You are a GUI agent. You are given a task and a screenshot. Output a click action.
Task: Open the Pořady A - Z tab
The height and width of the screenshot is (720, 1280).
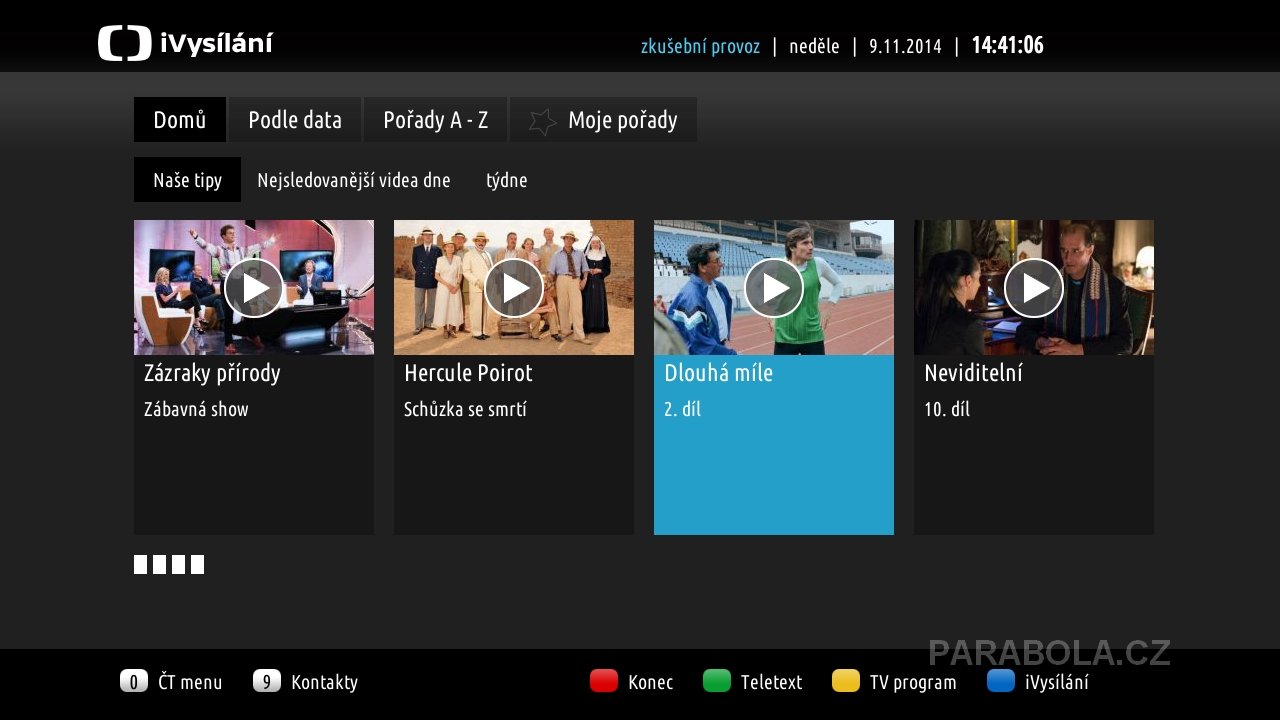click(x=436, y=120)
